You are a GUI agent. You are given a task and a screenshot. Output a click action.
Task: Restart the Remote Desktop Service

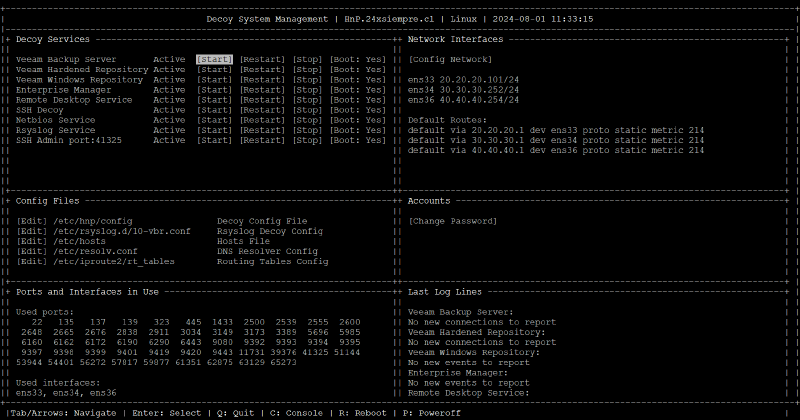(262, 100)
